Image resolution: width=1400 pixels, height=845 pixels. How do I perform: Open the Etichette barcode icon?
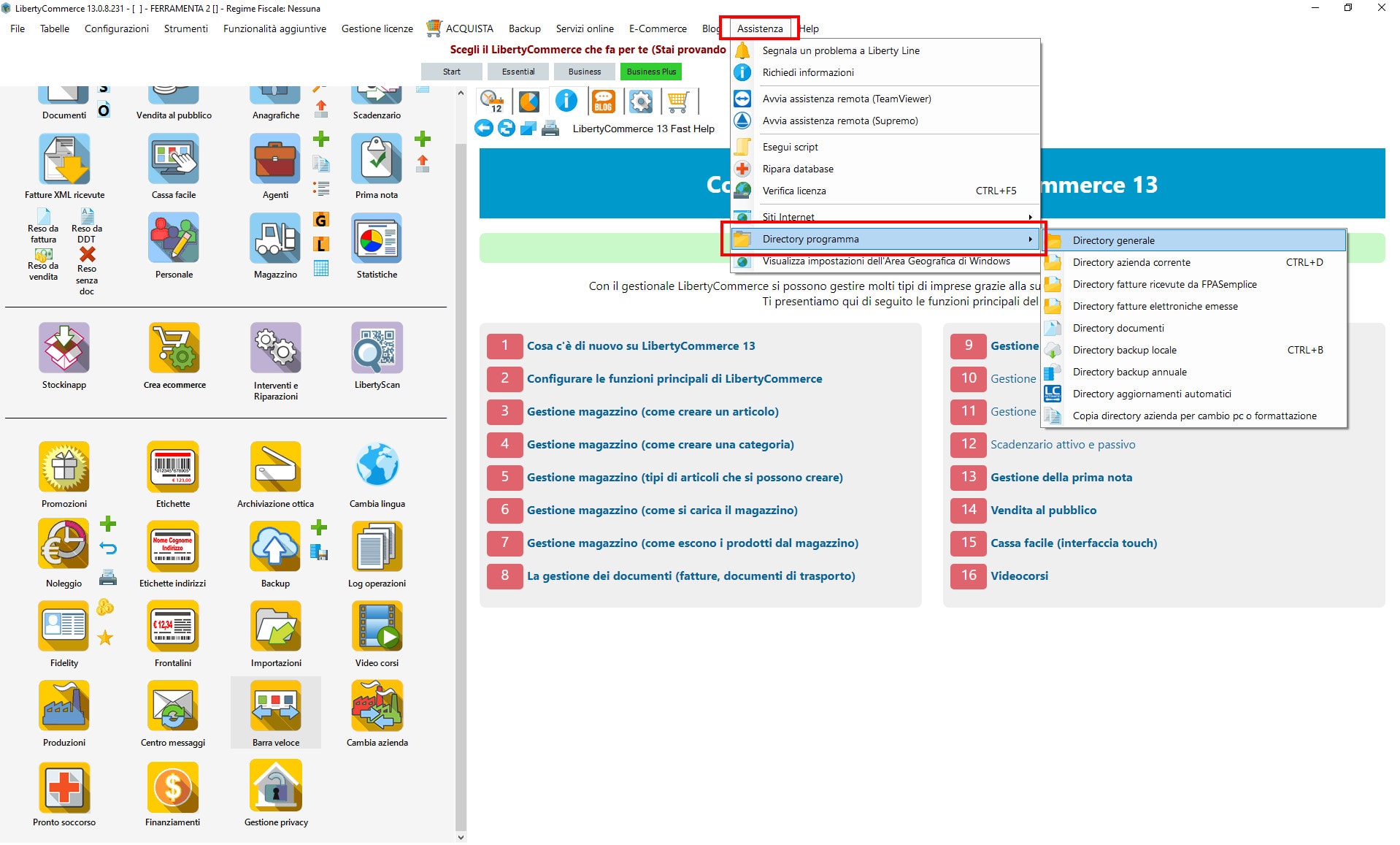[173, 467]
